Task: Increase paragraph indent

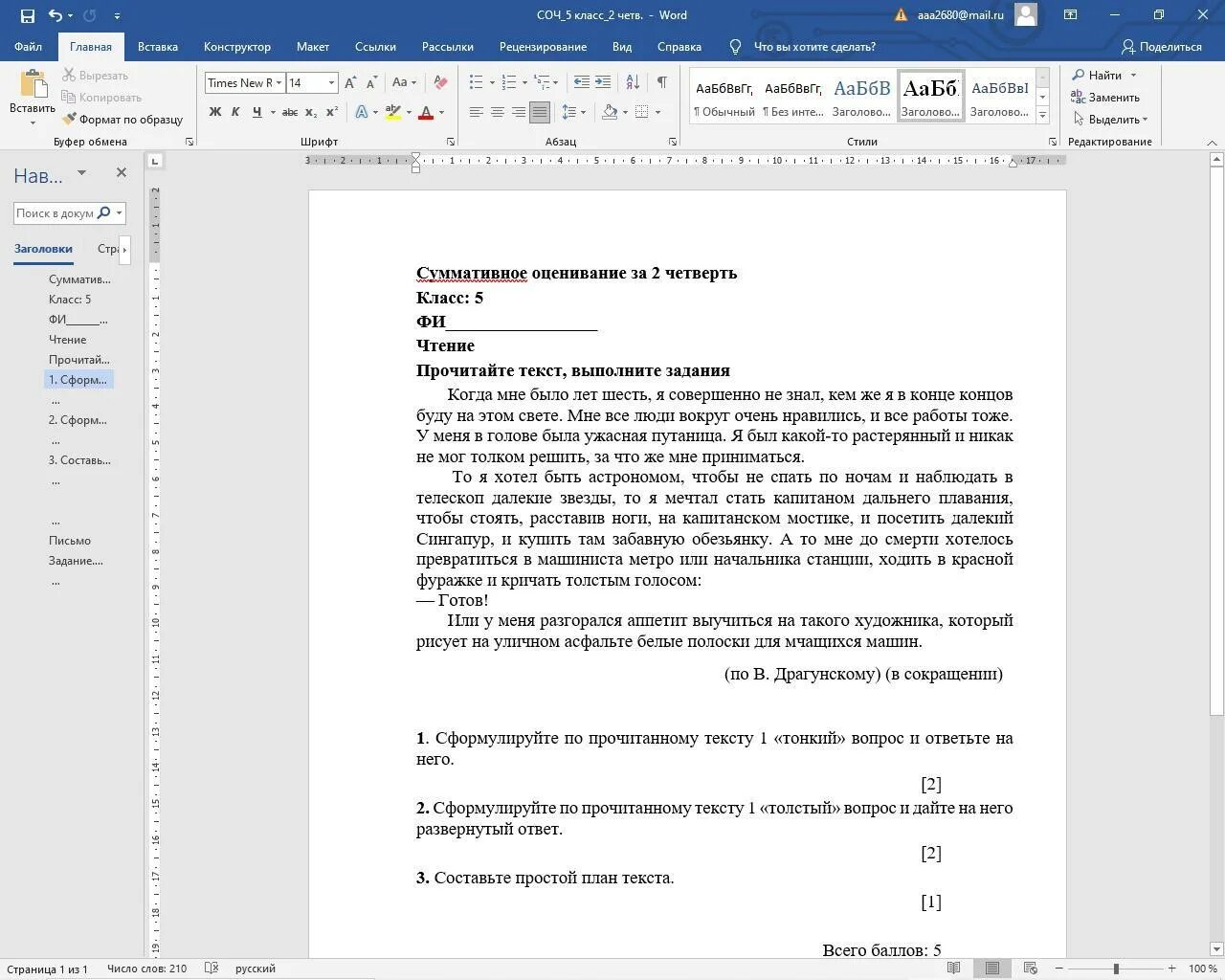Action: [x=603, y=82]
